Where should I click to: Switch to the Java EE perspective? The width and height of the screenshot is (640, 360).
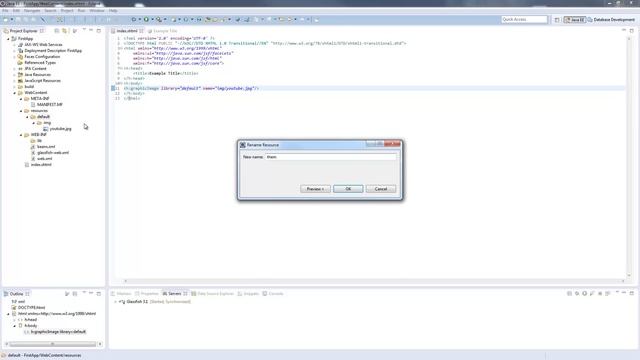[x=575, y=20]
